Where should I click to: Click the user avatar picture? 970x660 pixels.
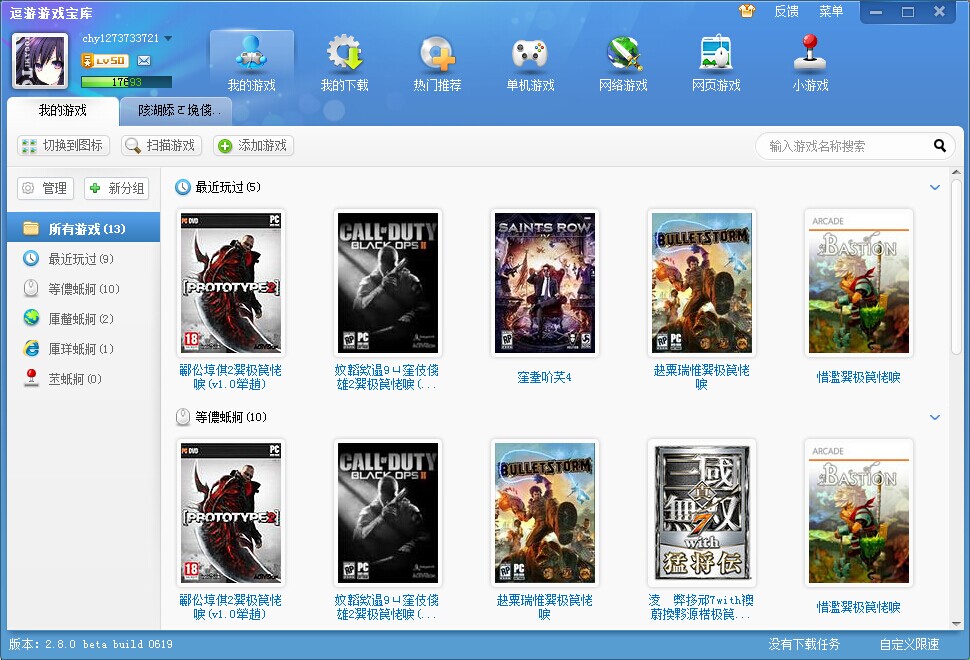40,61
